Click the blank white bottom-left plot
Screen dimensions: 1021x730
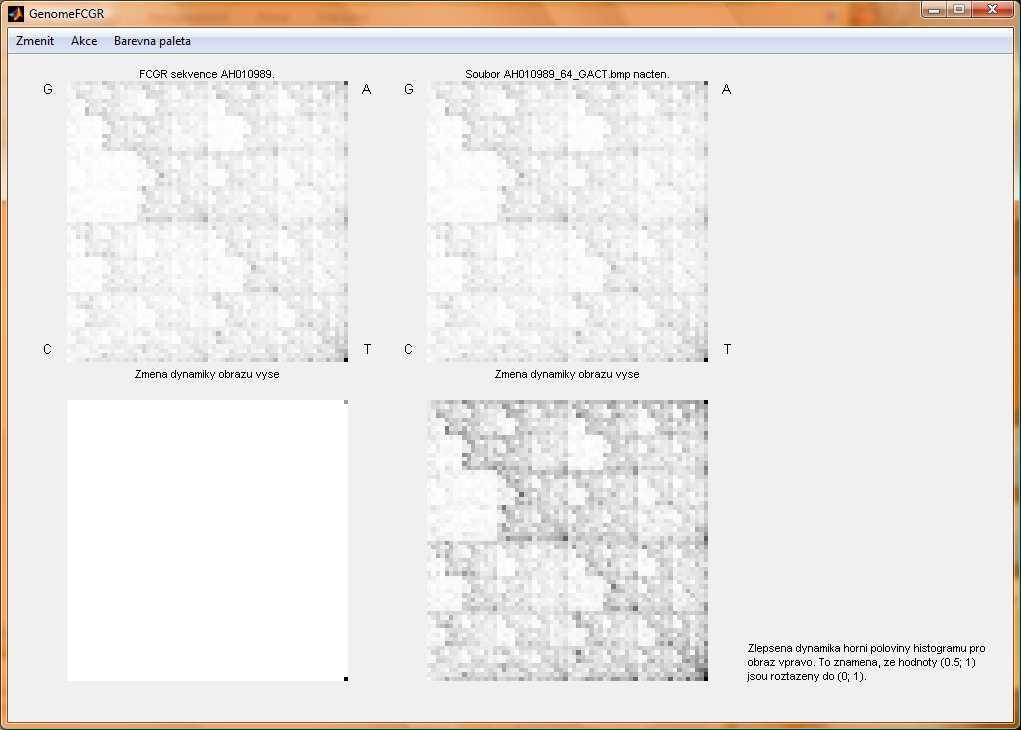(x=208, y=540)
